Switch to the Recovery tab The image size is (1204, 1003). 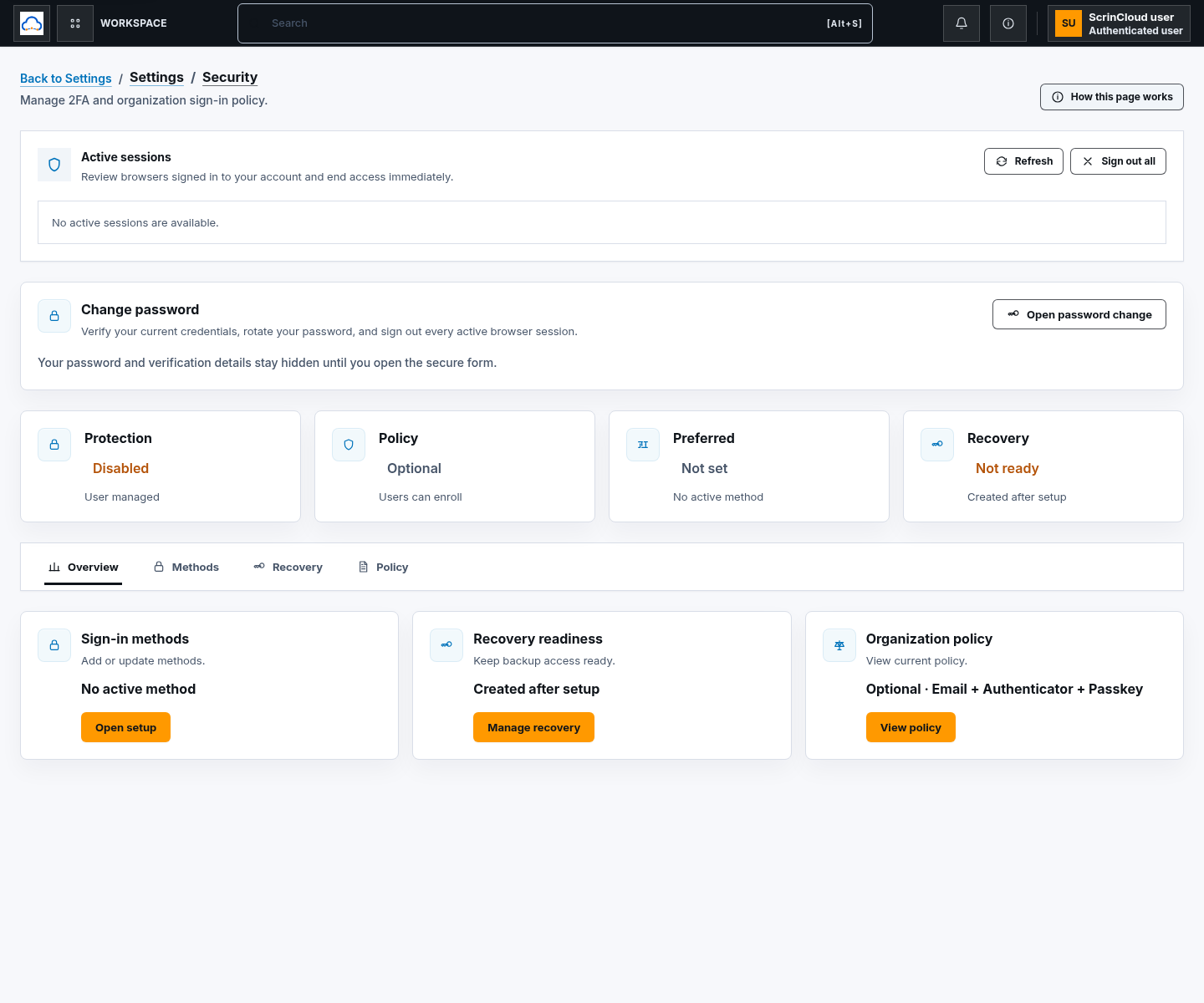(288, 567)
